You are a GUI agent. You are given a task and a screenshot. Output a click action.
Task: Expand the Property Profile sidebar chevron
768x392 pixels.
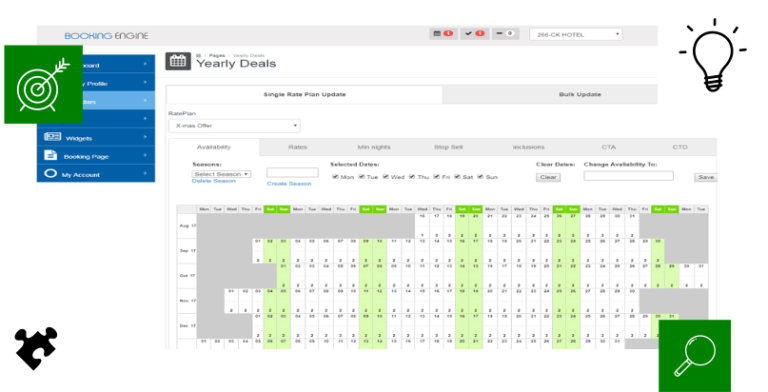(145, 82)
